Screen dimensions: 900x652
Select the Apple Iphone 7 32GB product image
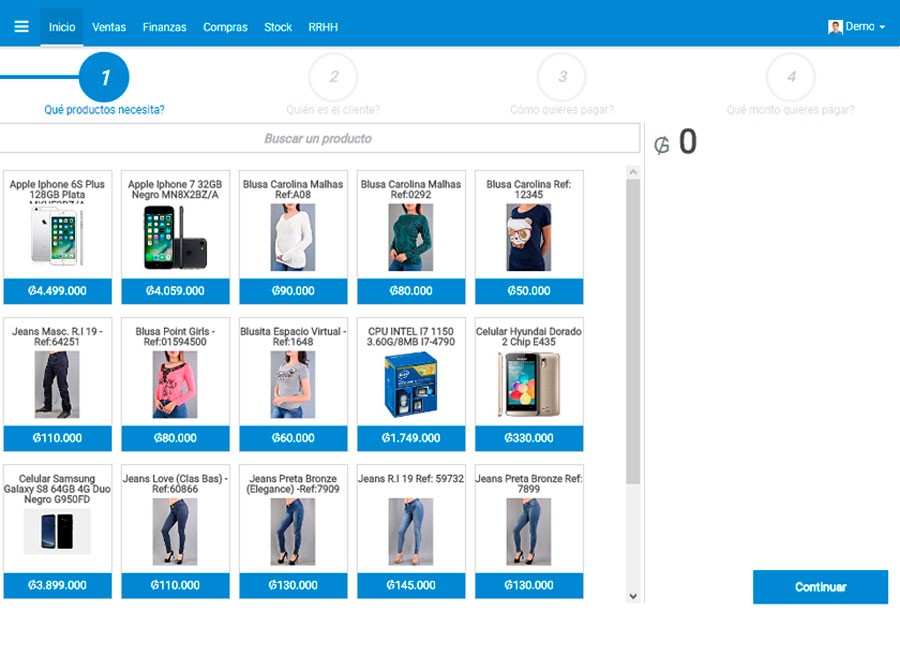tap(175, 237)
